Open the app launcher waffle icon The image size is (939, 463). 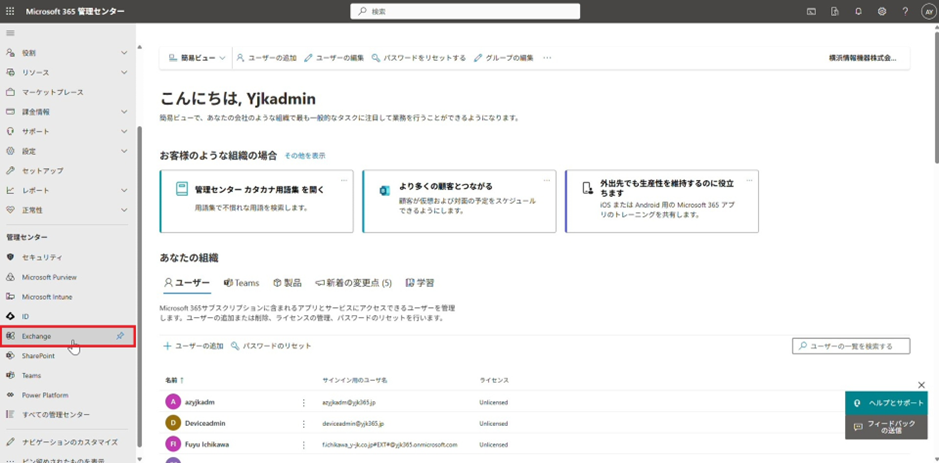point(11,11)
